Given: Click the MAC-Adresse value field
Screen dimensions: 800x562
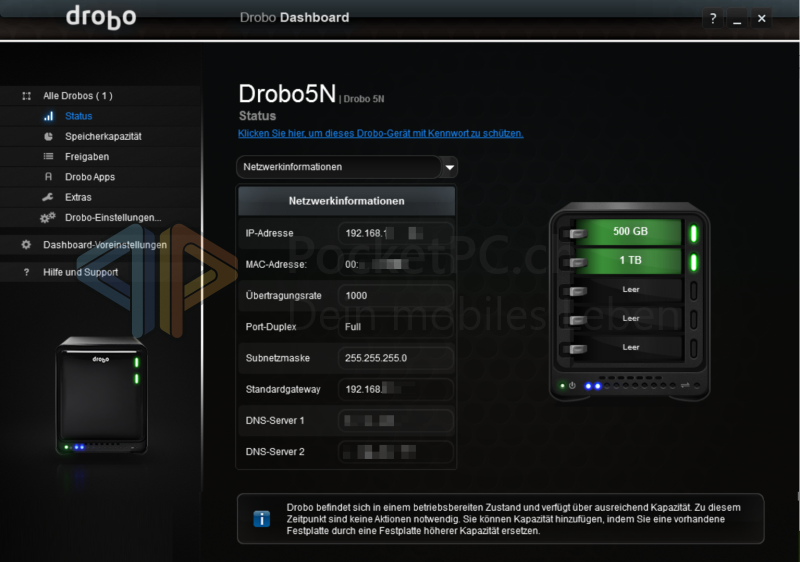Looking at the screenshot, I should 395,264.
